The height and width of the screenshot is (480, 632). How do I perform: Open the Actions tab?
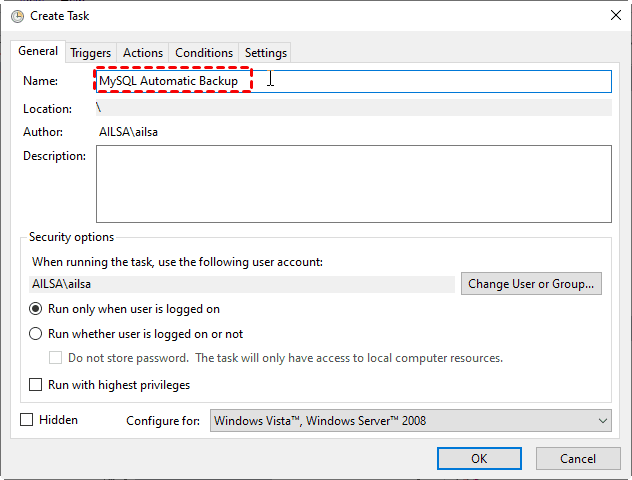pyautogui.click(x=143, y=53)
